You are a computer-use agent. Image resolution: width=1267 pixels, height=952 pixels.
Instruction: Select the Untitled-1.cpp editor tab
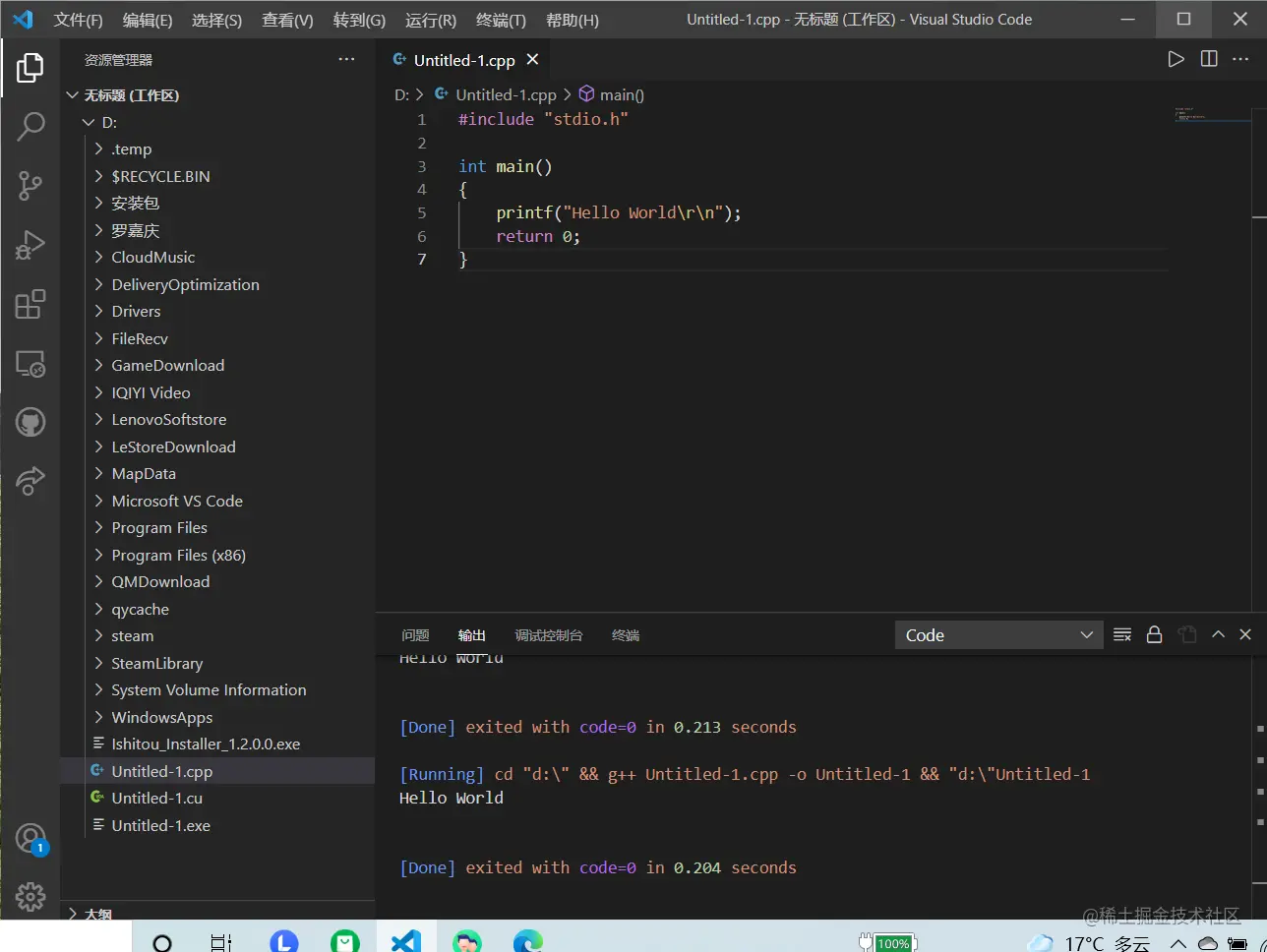click(463, 60)
